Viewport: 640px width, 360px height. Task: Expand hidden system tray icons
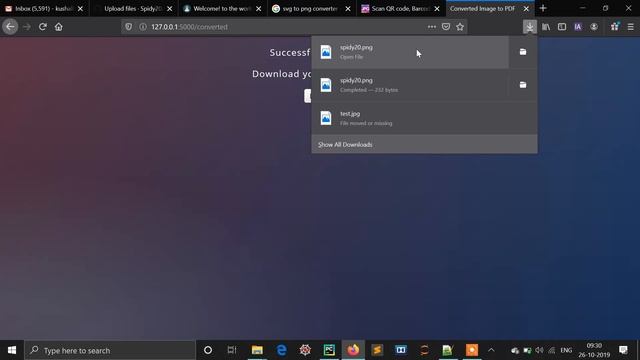click(x=491, y=350)
